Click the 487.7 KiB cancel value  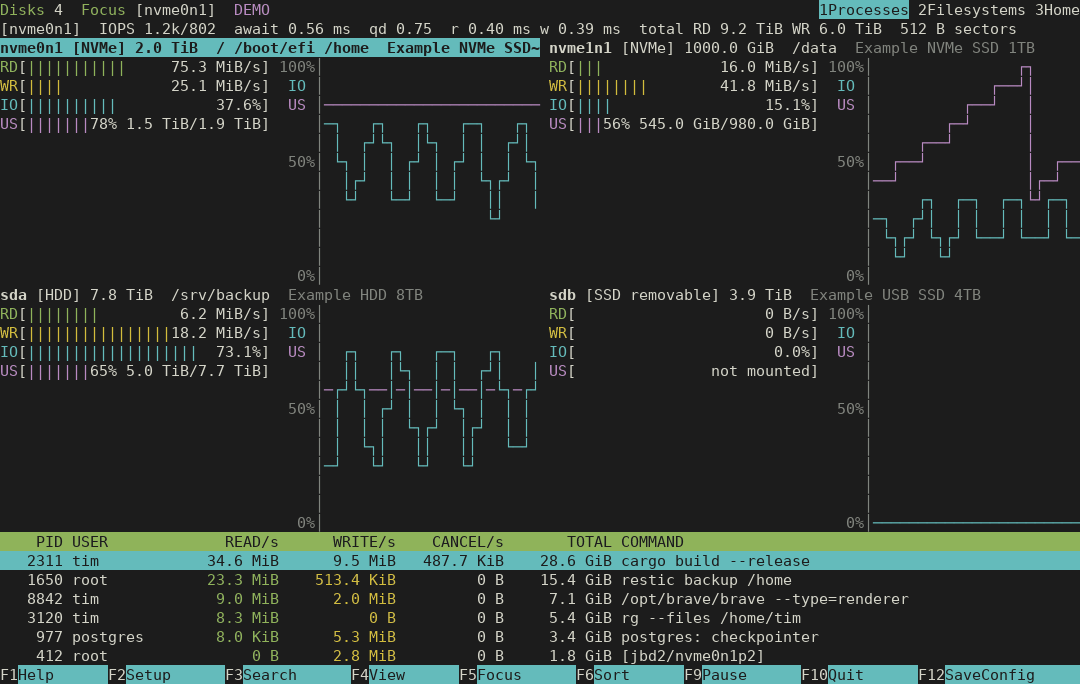coord(464,561)
